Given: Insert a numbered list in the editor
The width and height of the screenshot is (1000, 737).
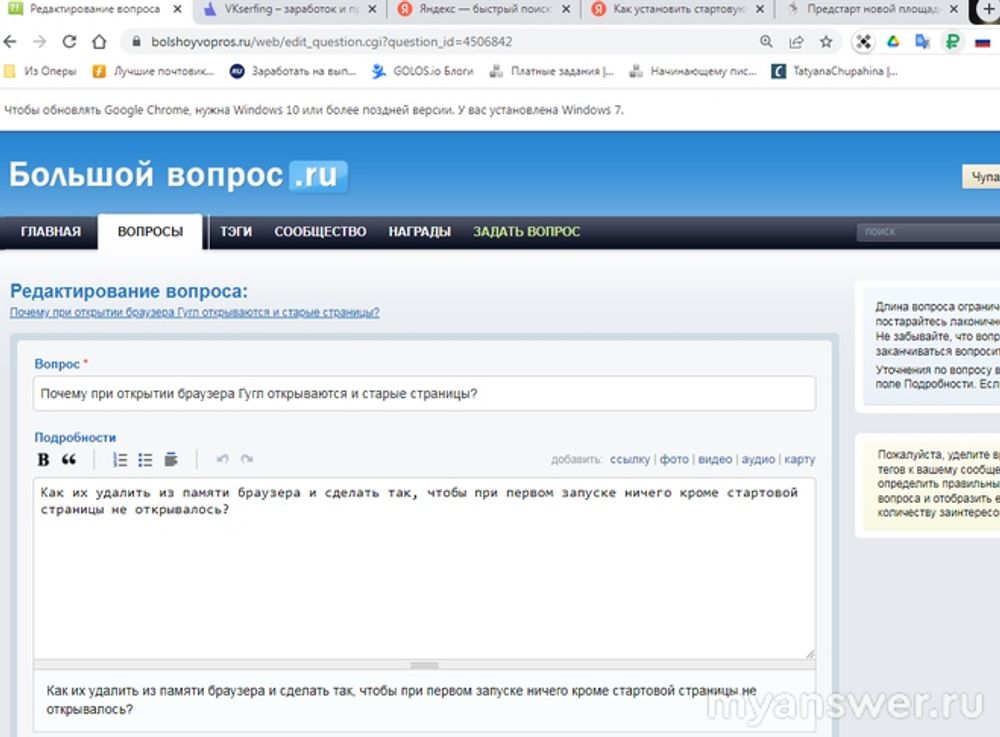Looking at the screenshot, I should [120, 460].
